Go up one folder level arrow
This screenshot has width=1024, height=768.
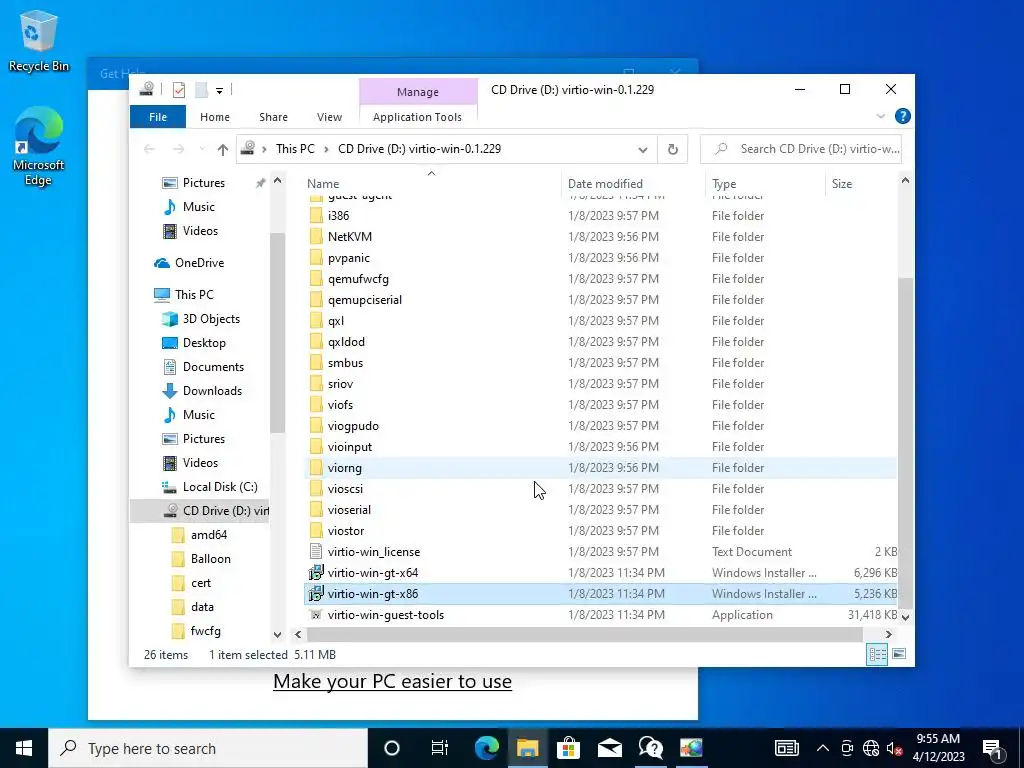pos(223,150)
